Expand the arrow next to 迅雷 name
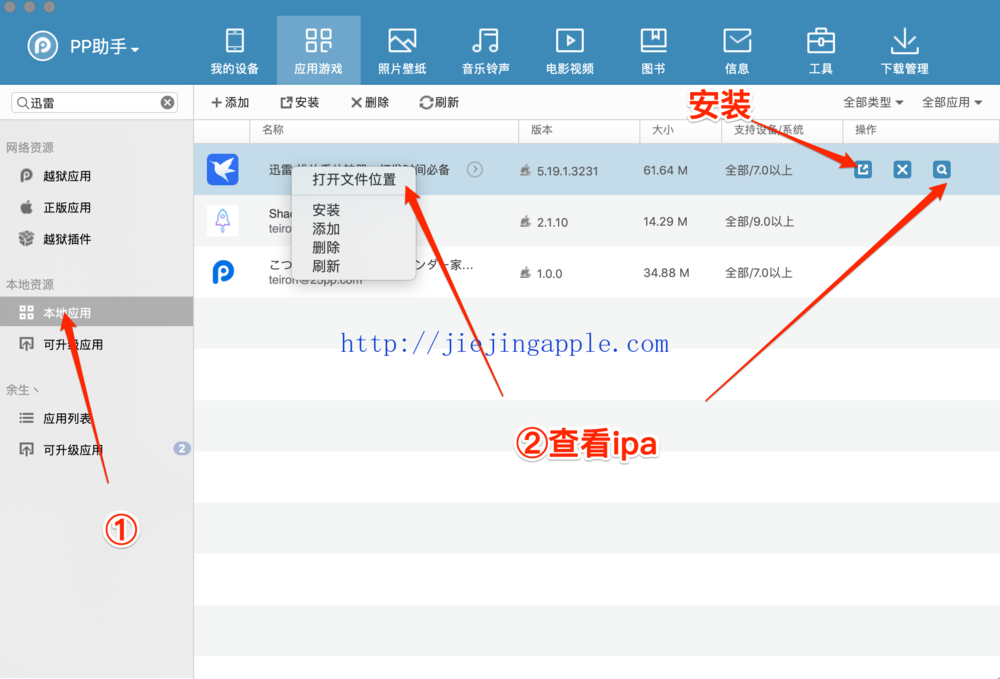The image size is (1000, 679). (474, 170)
